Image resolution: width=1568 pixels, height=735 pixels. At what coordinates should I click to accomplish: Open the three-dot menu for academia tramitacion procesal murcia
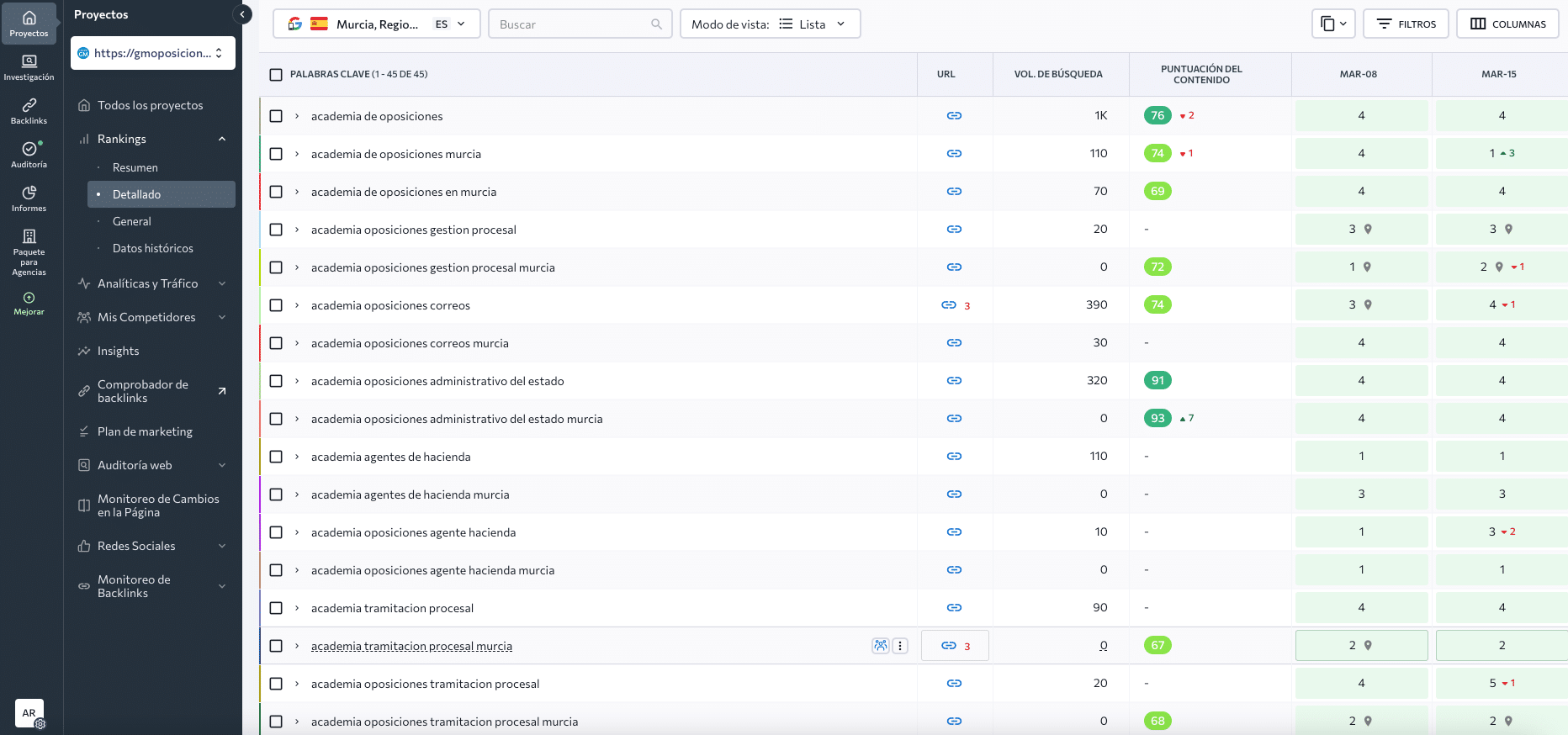click(900, 646)
